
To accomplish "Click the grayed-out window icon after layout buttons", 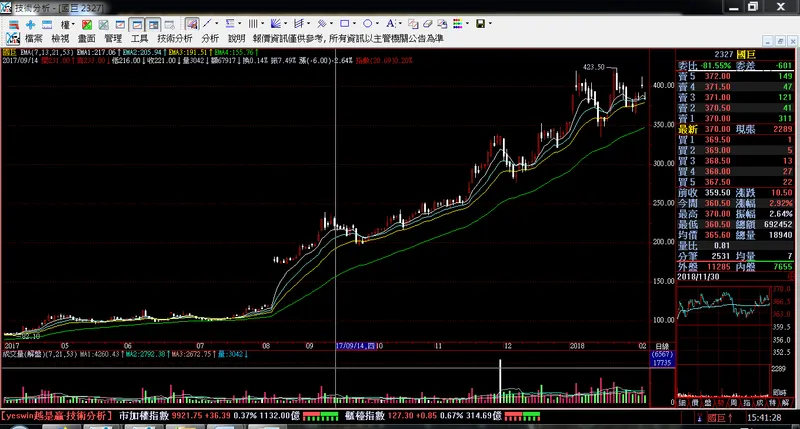I will [169, 24].
